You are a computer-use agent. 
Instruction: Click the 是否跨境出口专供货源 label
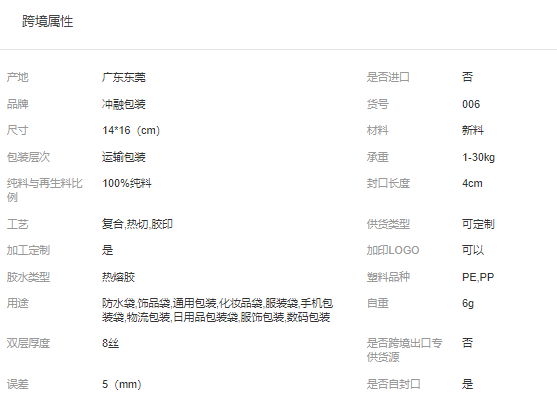(404, 350)
